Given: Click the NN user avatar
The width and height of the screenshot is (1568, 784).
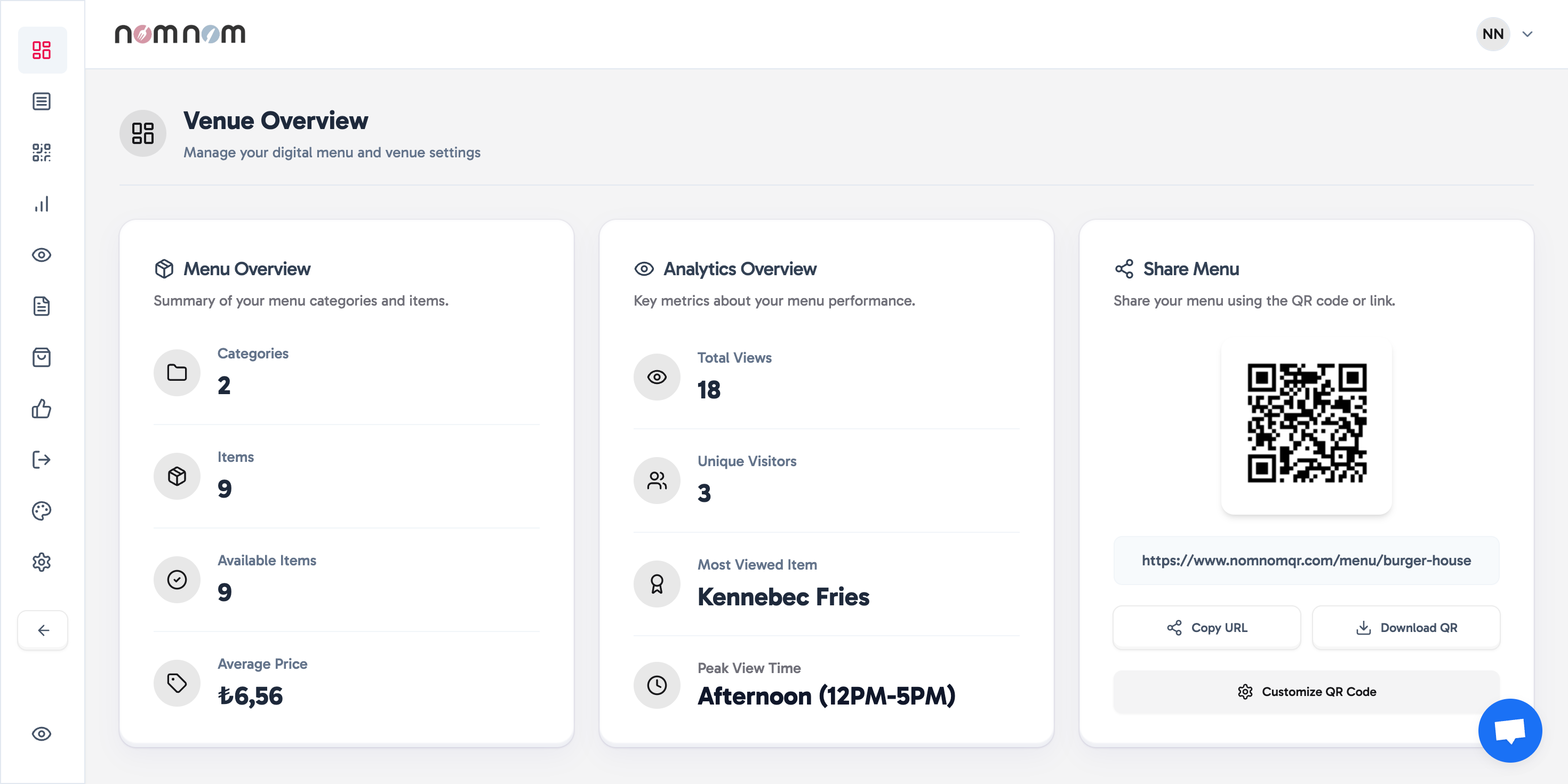Looking at the screenshot, I should coord(1492,34).
